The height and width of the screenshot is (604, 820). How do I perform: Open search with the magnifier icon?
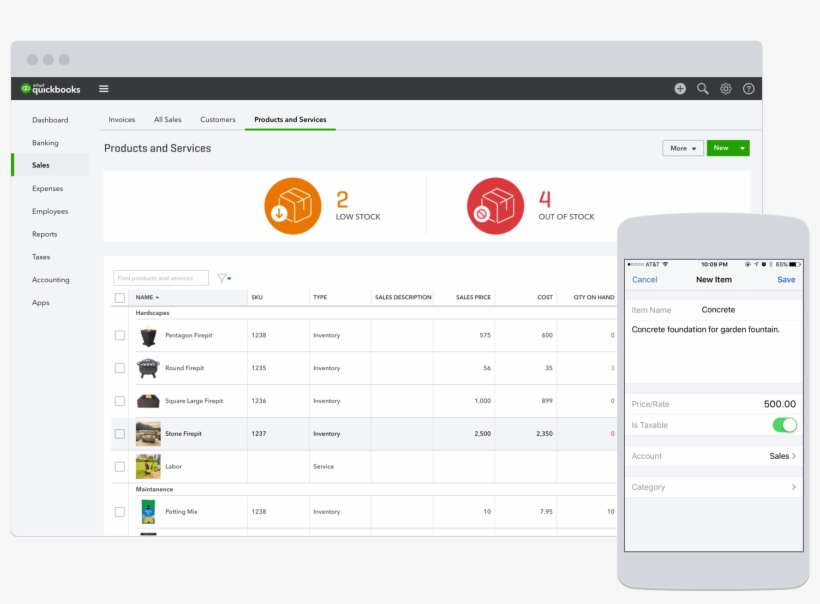703,89
